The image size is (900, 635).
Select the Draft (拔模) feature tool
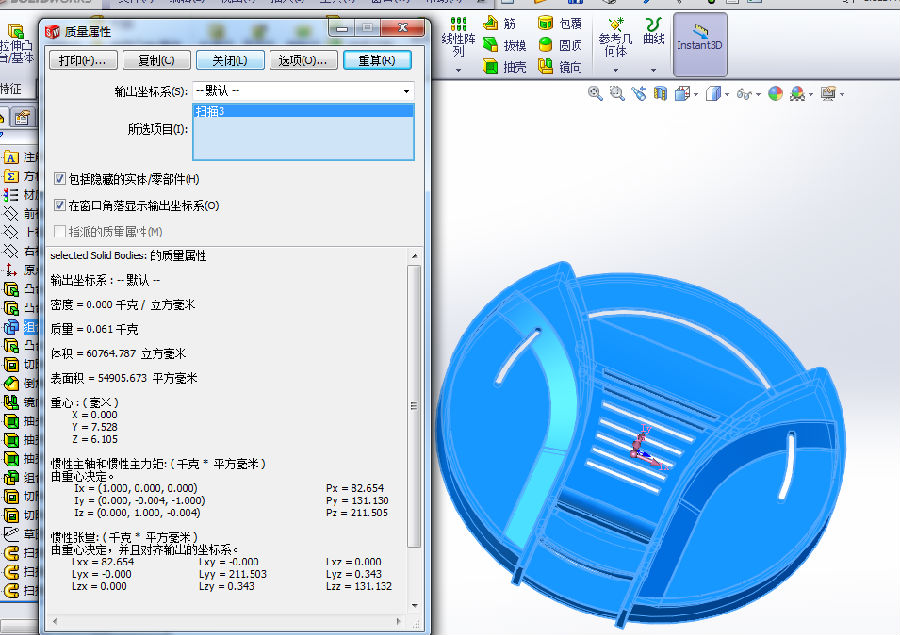[491, 45]
